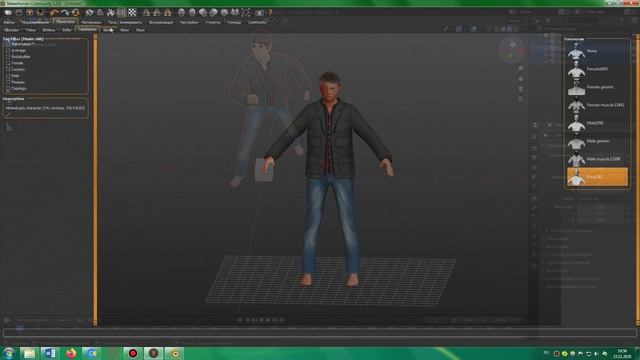Select the None topology entry
Screen dimensions: 640x360
(x=598, y=51)
